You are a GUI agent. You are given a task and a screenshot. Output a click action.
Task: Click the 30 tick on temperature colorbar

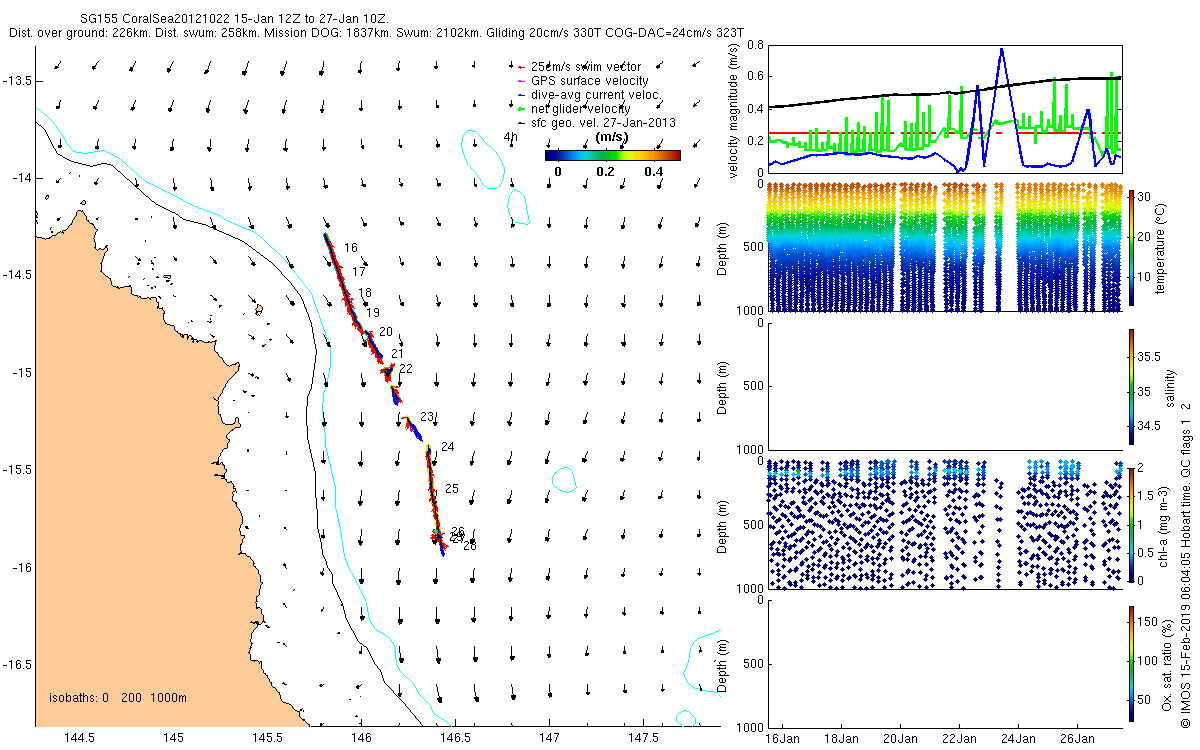tap(1145, 196)
